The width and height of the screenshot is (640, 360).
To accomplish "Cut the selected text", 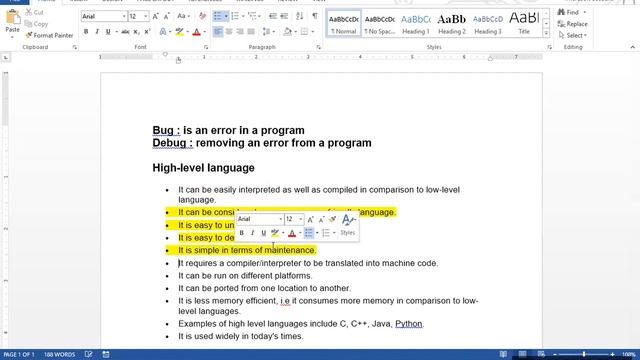I will pyautogui.click(x=34, y=12).
